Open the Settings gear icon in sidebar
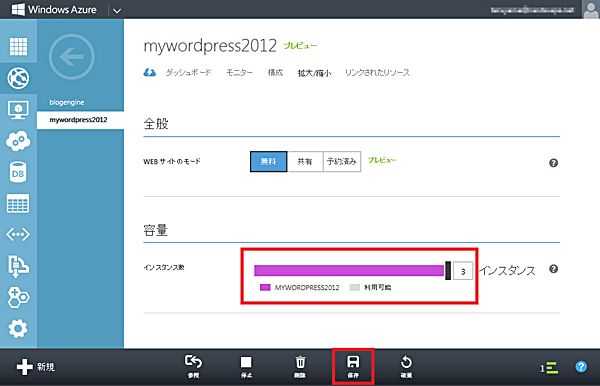The height and width of the screenshot is (386, 600). (x=18, y=328)
